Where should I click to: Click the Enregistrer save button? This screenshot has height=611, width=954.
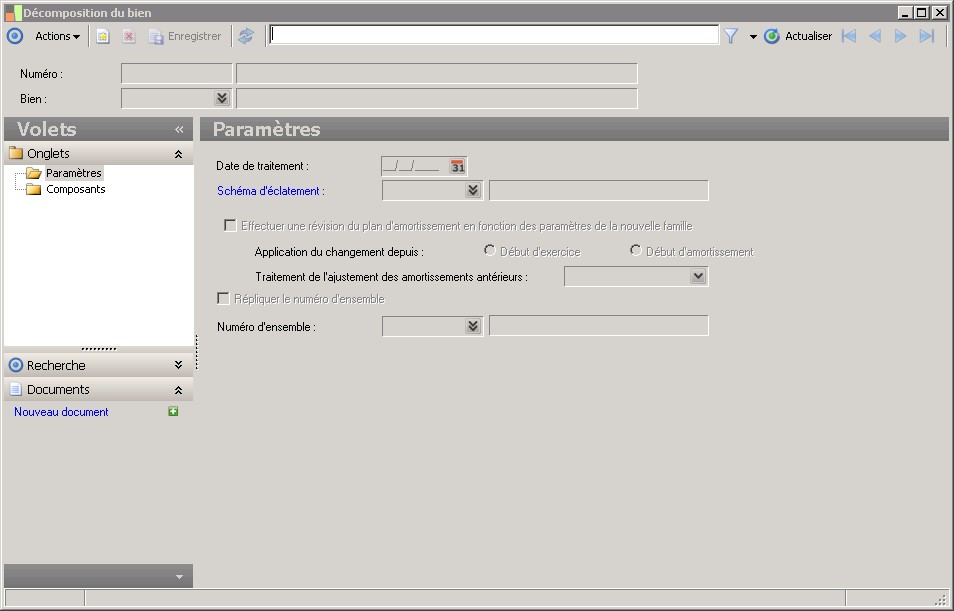[x=185, y=37]
